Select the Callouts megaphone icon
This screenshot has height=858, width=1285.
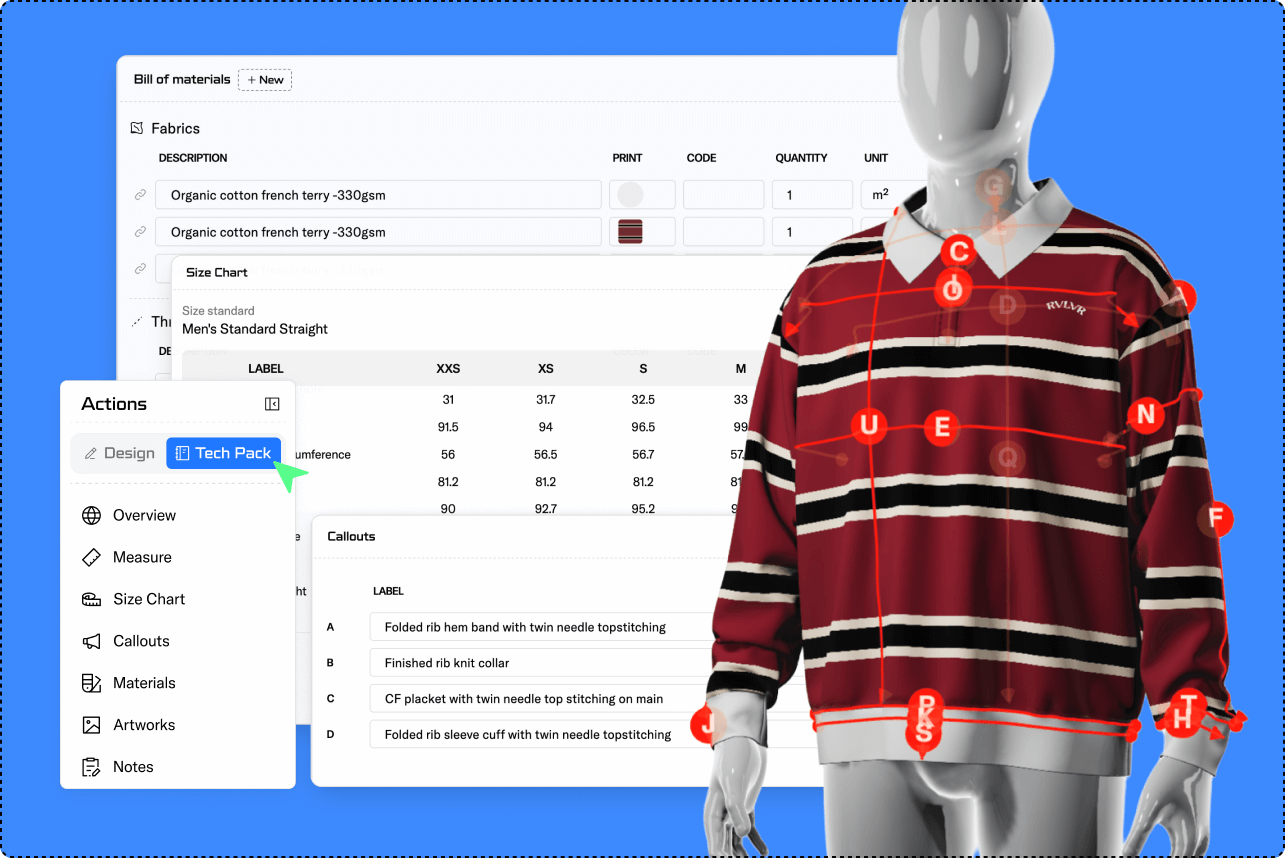tap(92, 641)
